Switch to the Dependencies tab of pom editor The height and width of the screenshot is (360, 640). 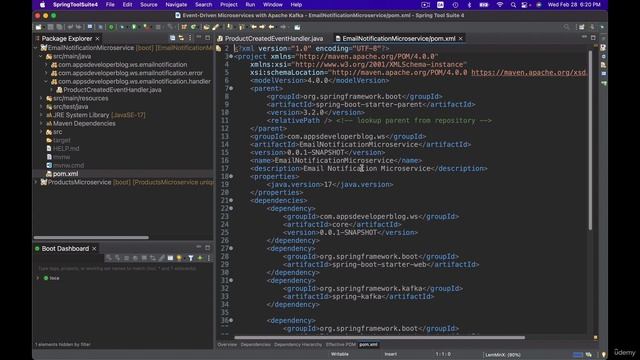point(256,344)
